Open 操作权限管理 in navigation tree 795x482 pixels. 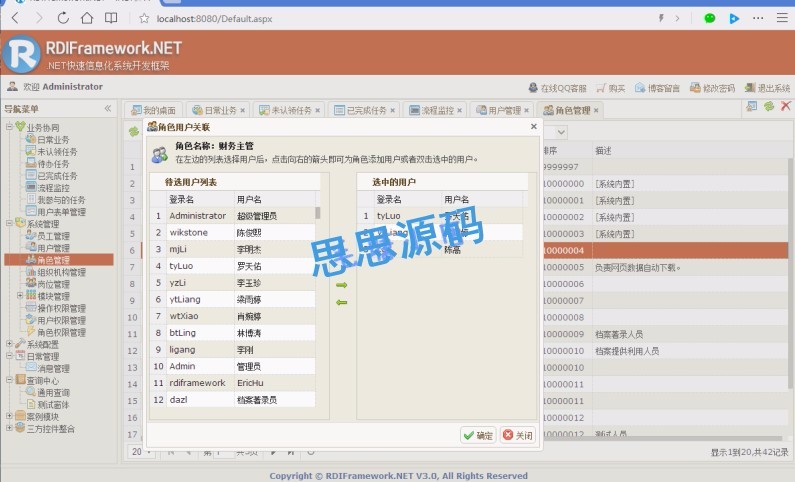point(61,308)
